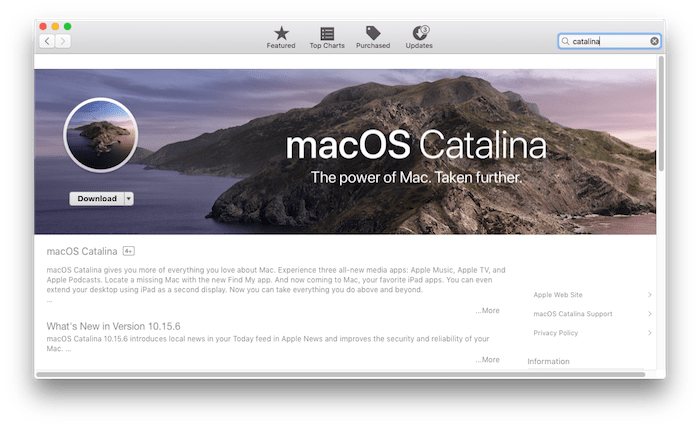This screenshot has height=428, width=700.
Task: Click the horizontal scrollbar at bottom
Action: pos(340,374)
